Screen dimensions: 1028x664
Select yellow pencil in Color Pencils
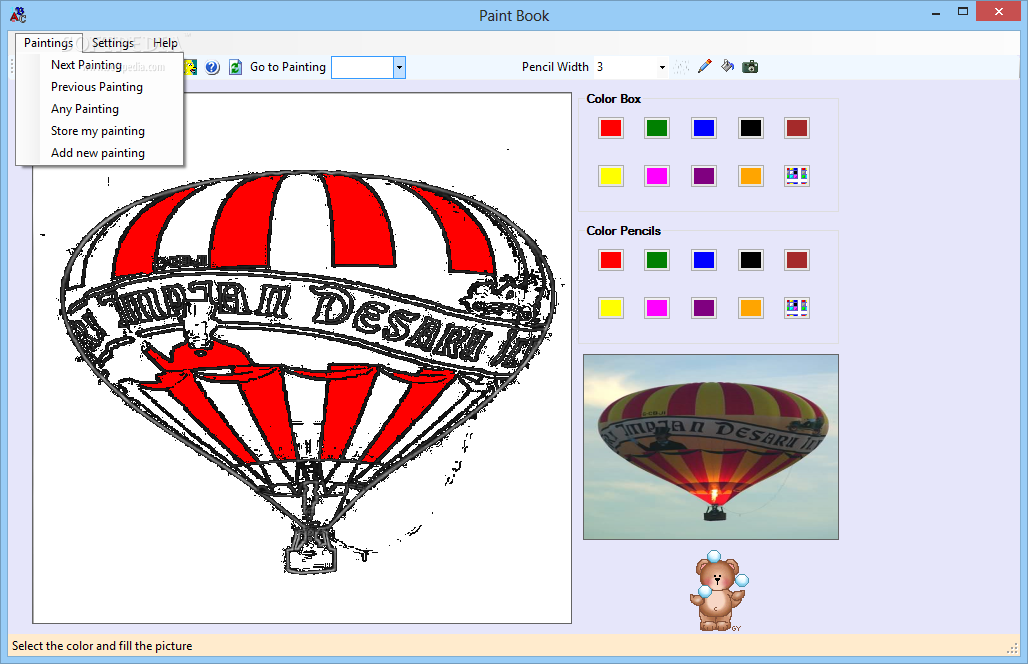pos(611,307)
